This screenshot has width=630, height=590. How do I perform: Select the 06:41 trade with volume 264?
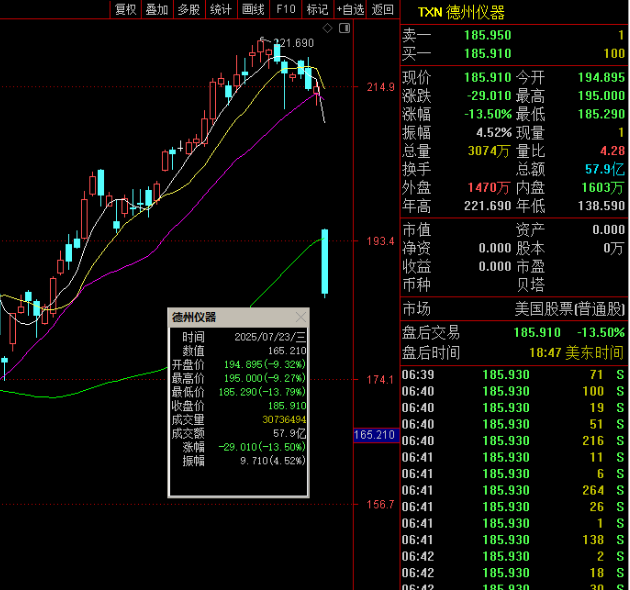click(x=513, y=490)
